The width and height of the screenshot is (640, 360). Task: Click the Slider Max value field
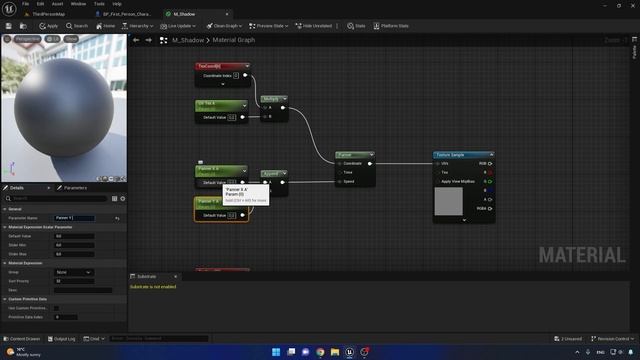pos(74,254)
